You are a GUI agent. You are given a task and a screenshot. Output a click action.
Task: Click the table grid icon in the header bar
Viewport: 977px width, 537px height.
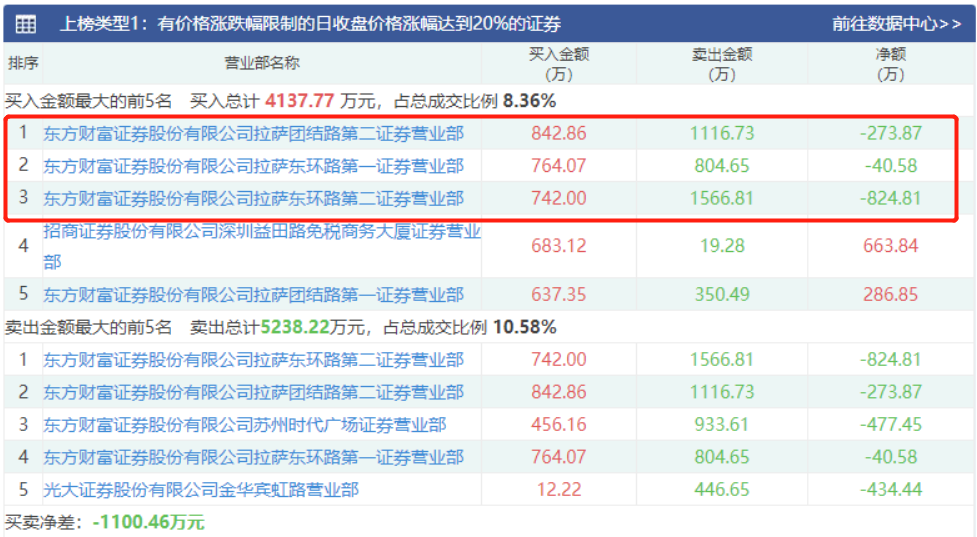click(26, 24)
